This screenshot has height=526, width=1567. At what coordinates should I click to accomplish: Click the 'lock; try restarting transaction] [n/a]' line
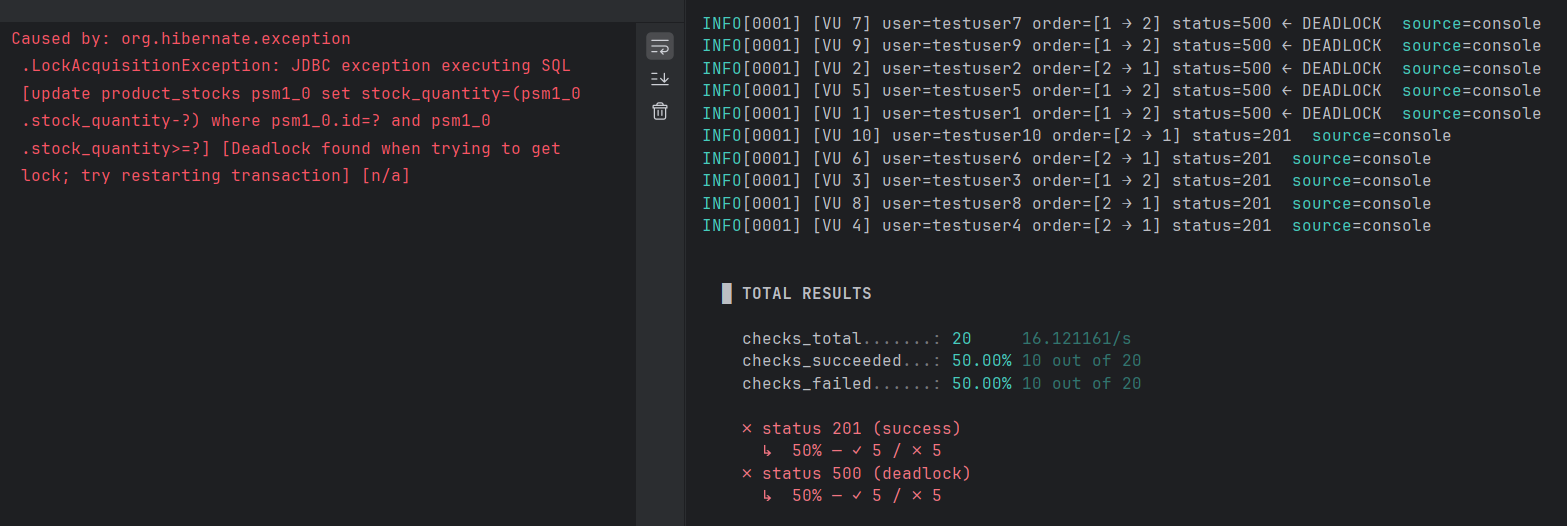pyautogui.click(x=216, y=176)
